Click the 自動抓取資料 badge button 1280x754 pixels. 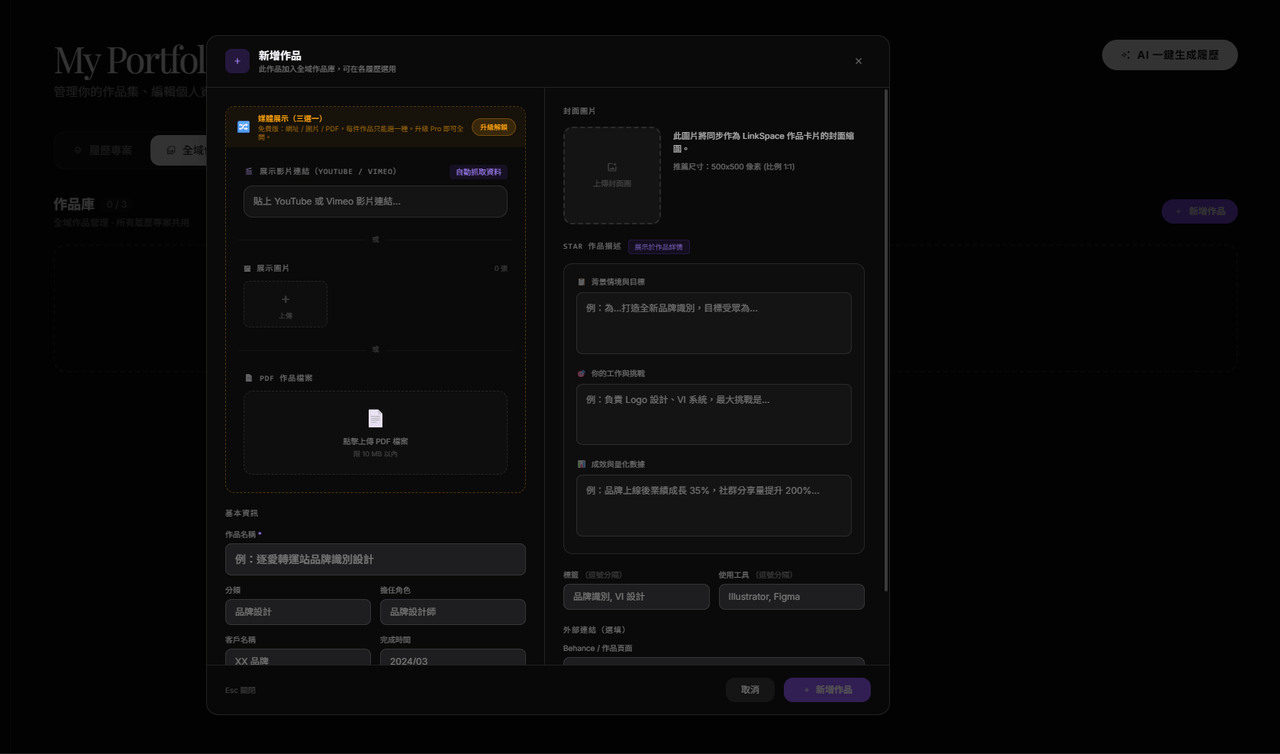[x=478, y=172]
